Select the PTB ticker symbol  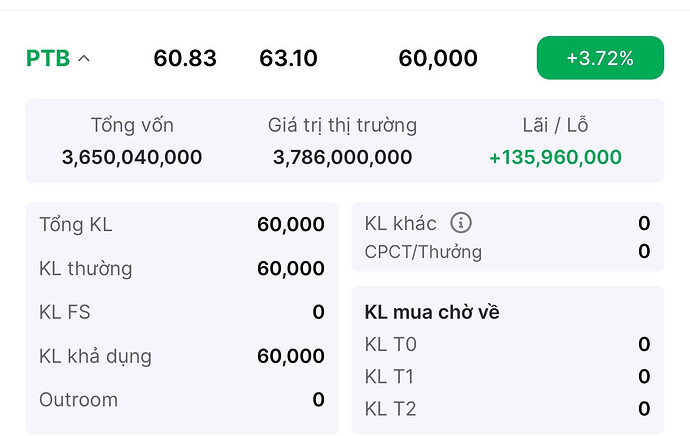click(x=48, y=59)
